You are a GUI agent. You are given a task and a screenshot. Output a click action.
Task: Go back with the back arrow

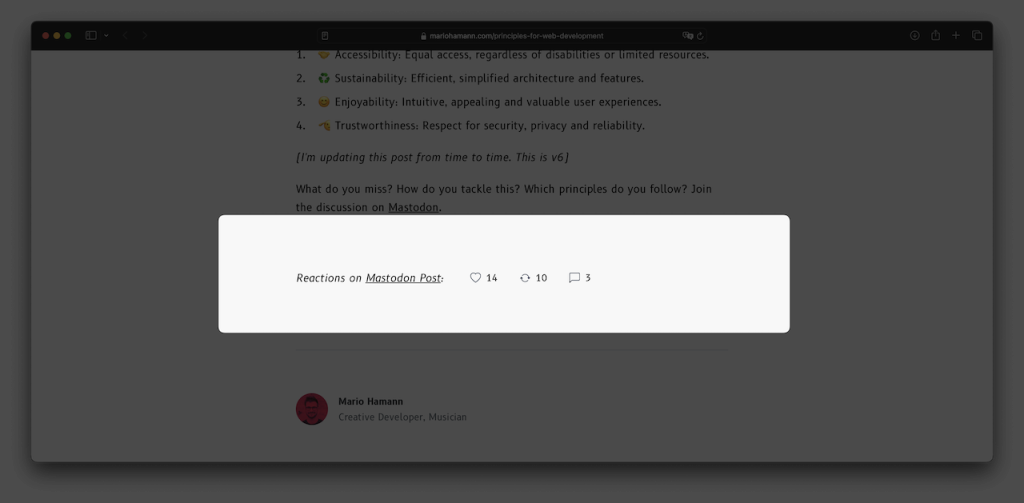tap(125, 35)
